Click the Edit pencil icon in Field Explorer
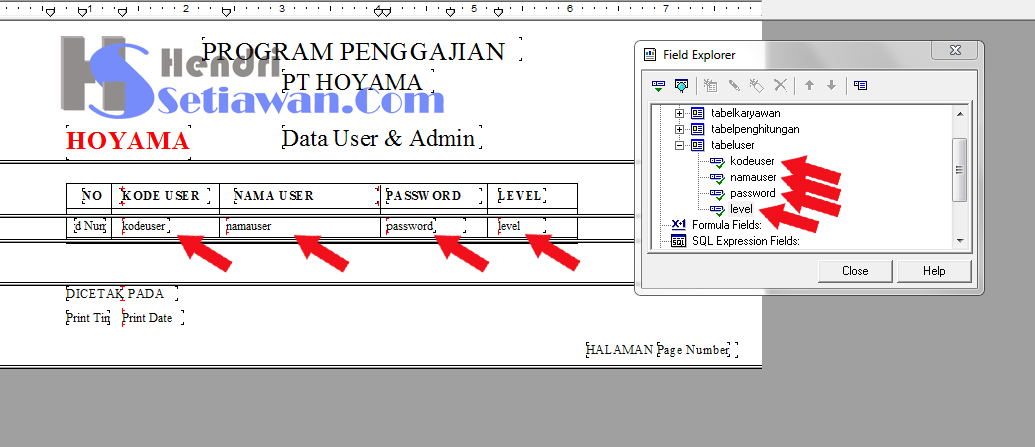 (733, 85)
